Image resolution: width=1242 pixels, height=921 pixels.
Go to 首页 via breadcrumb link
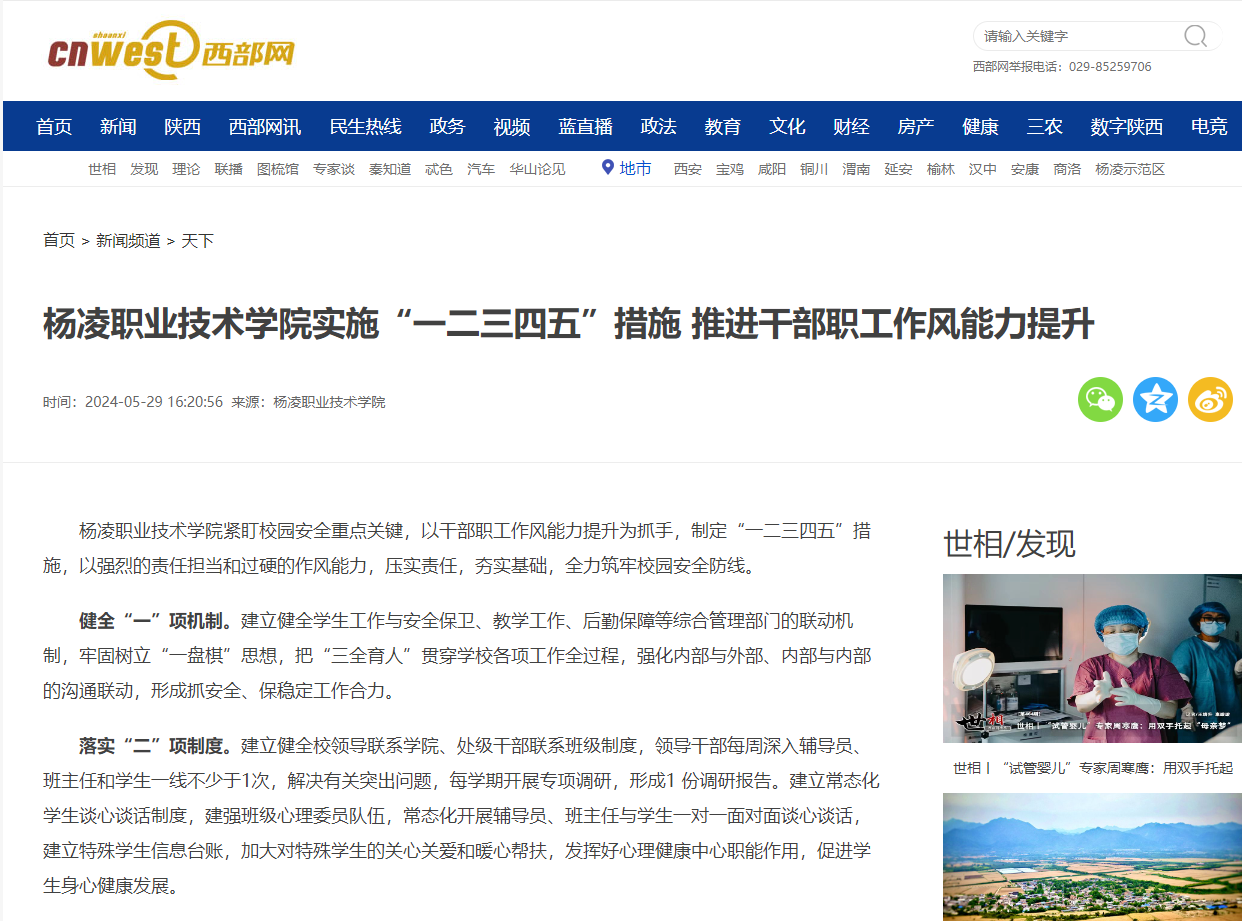(x=59, y=241)
